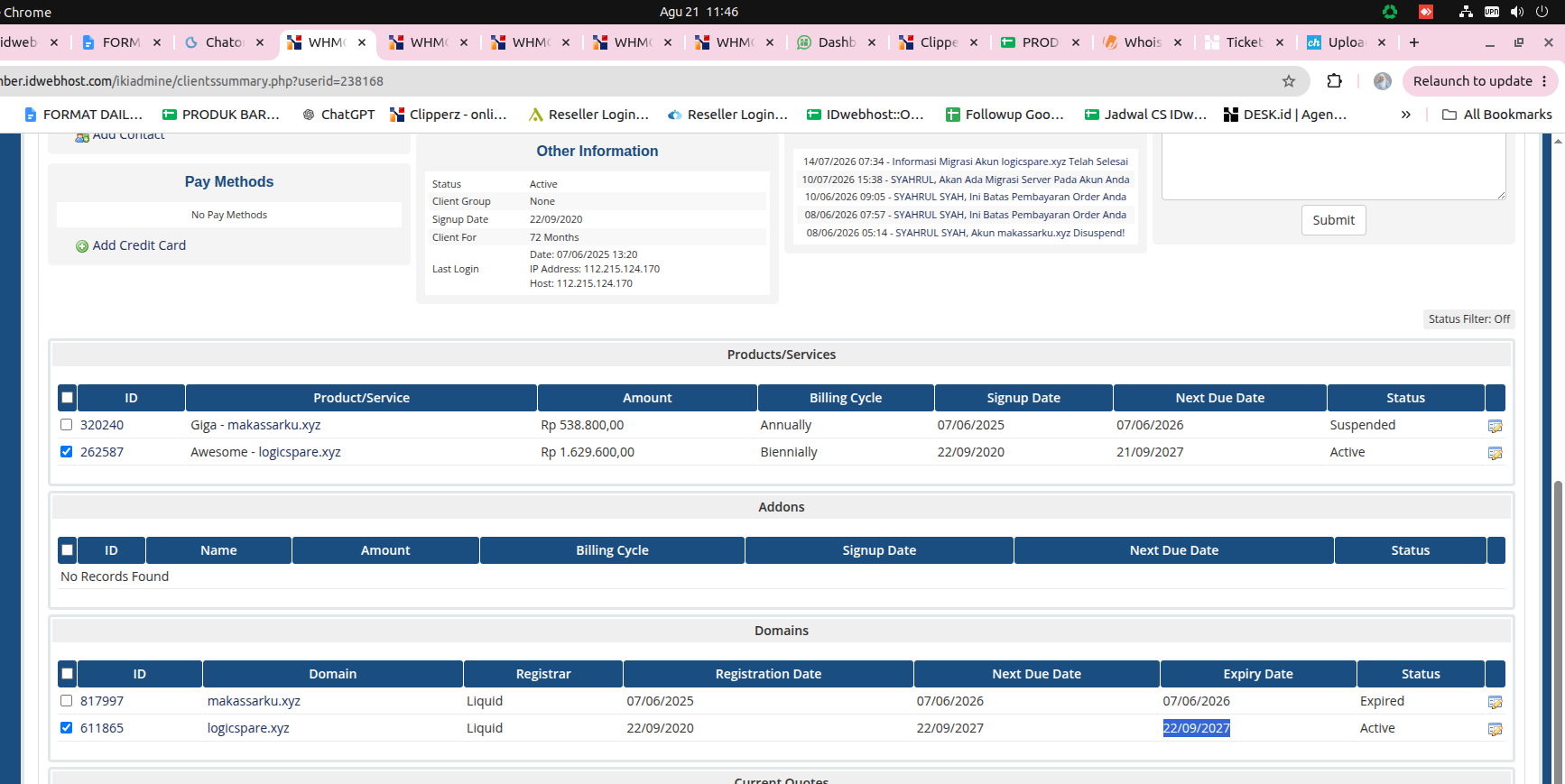
Task: Open edit icon for makassarku.xyz service row
Action: coord(1495,426)
